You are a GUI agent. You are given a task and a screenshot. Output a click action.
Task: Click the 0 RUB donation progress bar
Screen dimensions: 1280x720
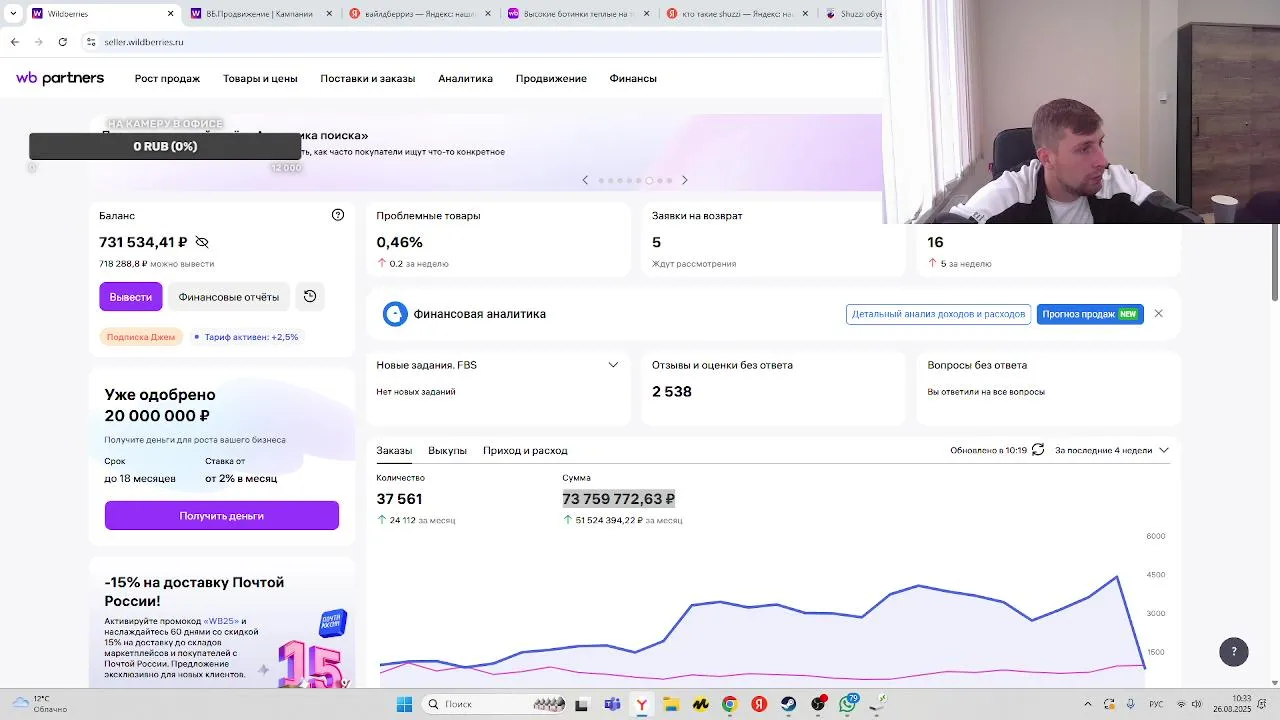tap(165, 146)
